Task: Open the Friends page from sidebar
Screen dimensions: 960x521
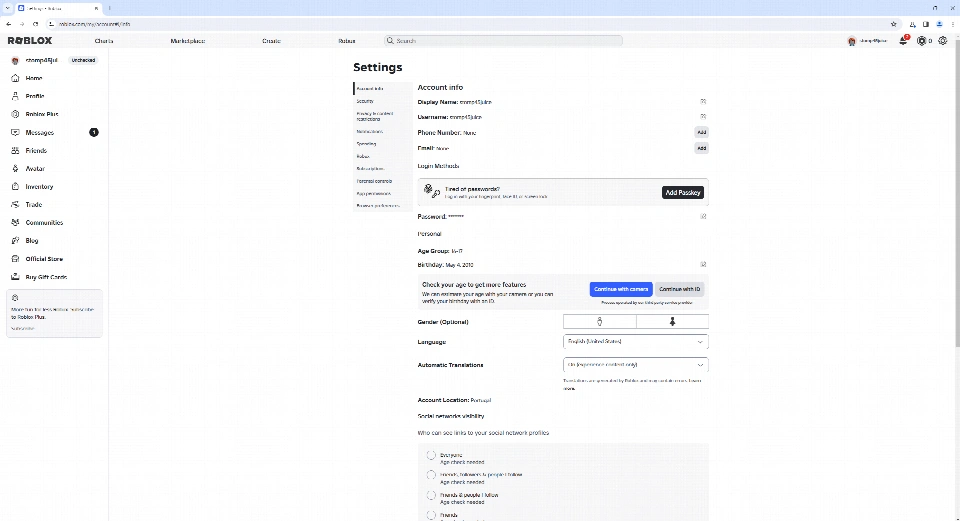Action: pos(36,151)
